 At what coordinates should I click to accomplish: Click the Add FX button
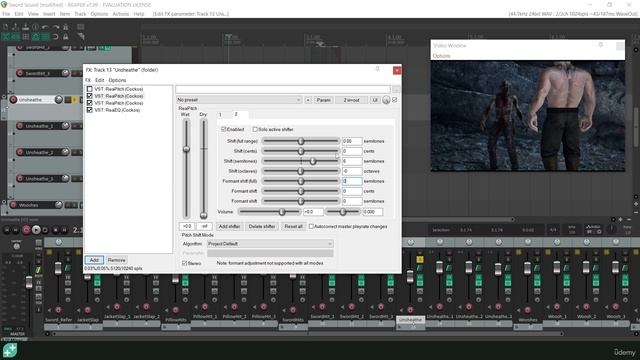coord(94,260)
